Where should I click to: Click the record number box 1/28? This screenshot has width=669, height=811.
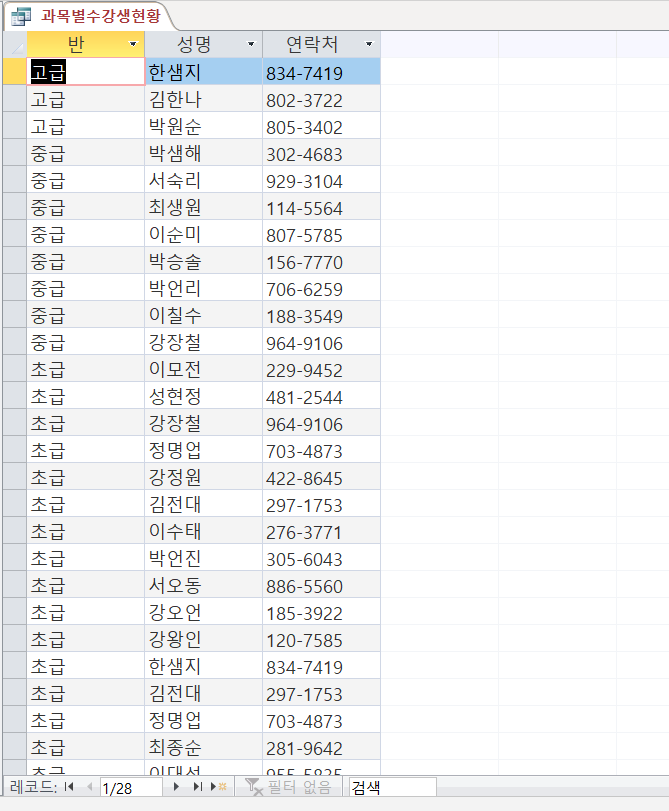(x=130, y=788)
